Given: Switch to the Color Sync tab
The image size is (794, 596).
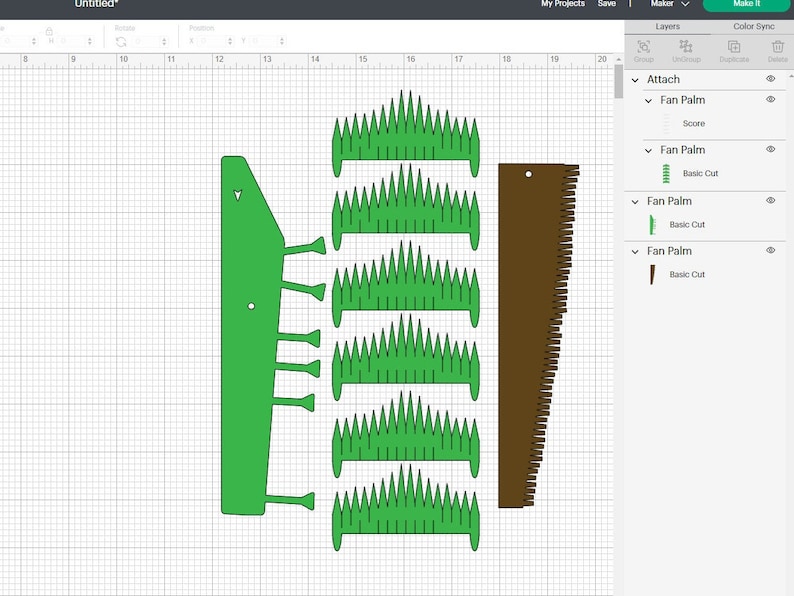Looking at the screenshot, I should 753,26.
